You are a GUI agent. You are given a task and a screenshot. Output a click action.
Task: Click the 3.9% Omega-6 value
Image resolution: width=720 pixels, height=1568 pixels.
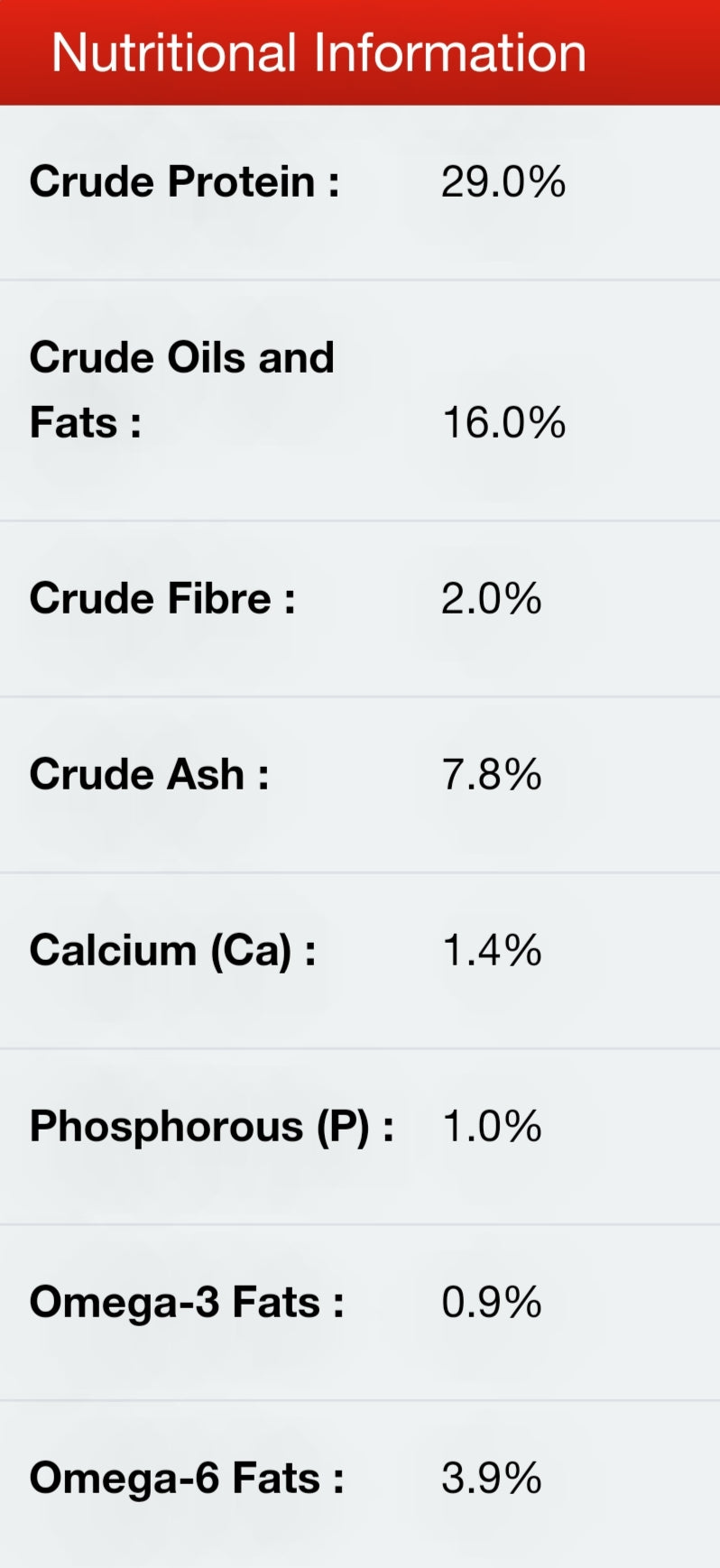tap(491, 1478)
